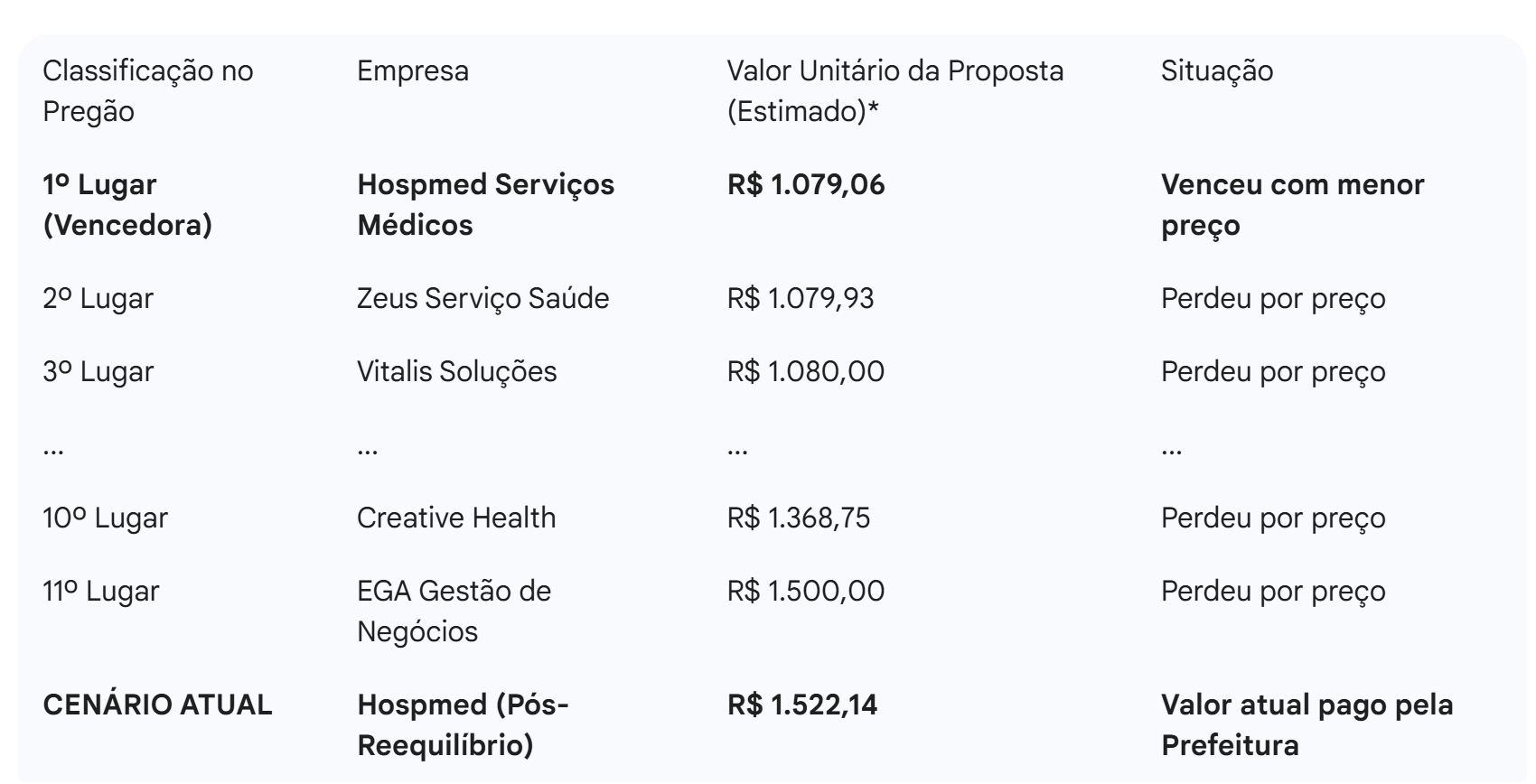
Task: Click the '10º Lugar' cell
Action: click(x=105, y=518)
